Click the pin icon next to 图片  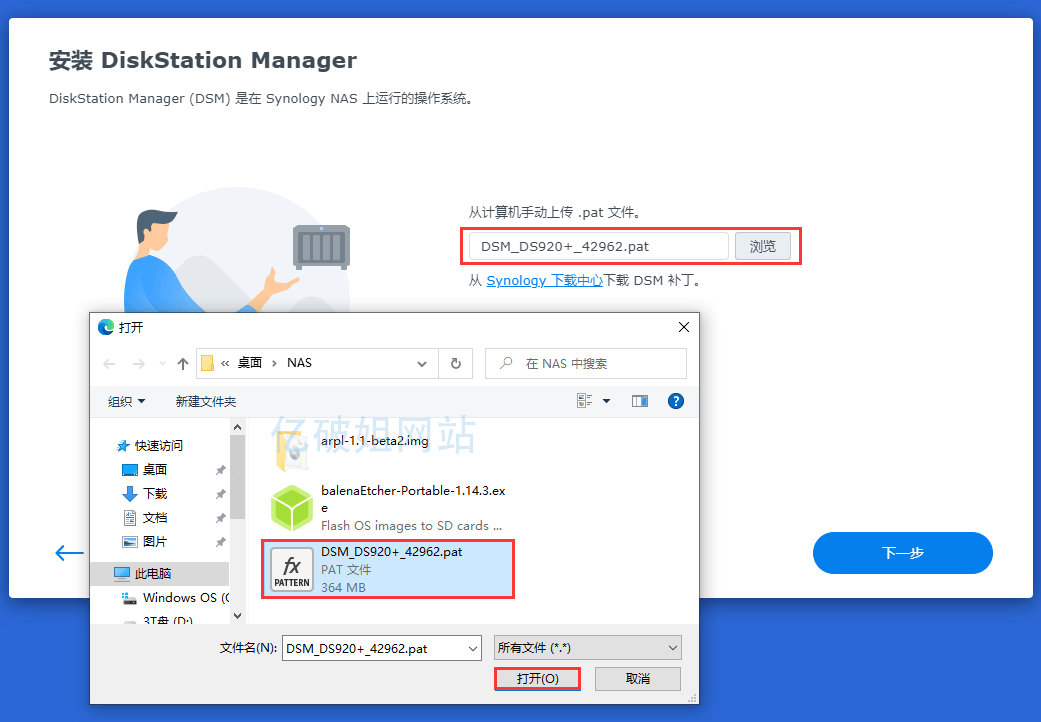click(x=220, y=542)
